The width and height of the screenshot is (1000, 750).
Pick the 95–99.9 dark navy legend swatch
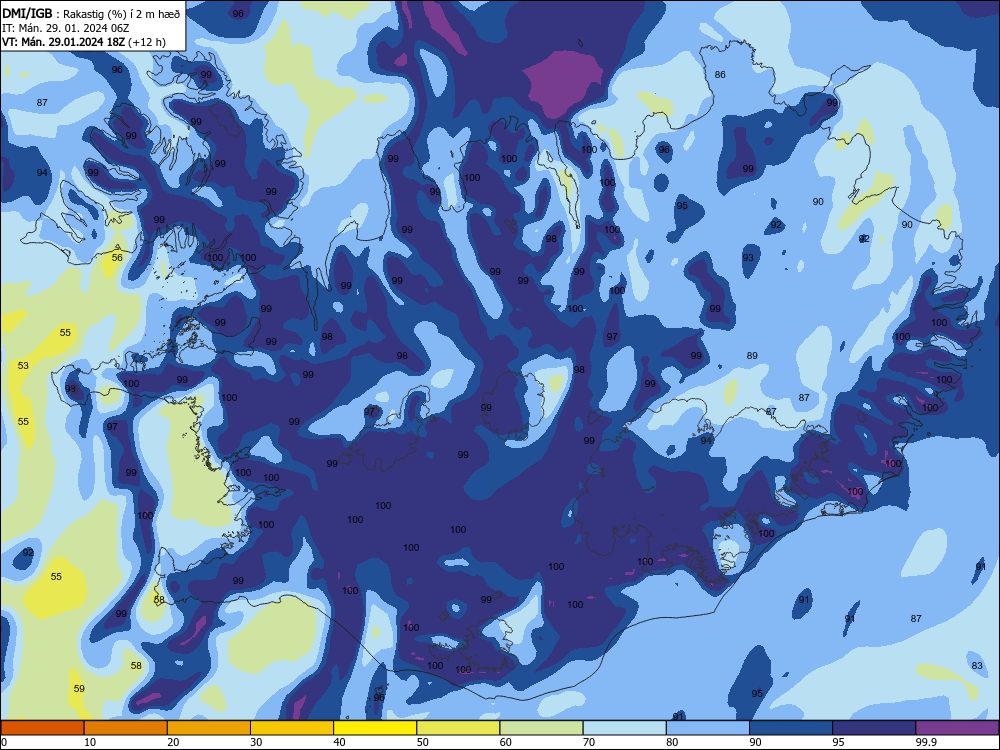pyautogui.click(x=874, y=728)
